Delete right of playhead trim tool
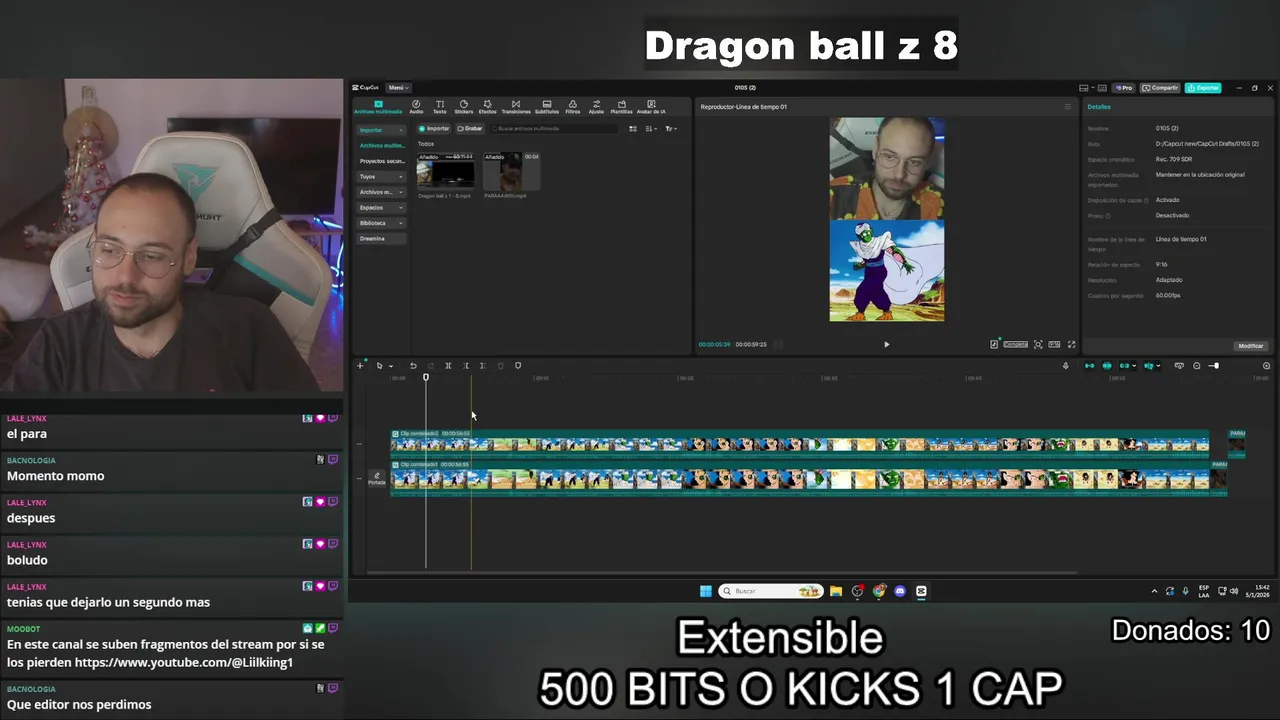Screen dimensions: 1280x720 [483, 366]
